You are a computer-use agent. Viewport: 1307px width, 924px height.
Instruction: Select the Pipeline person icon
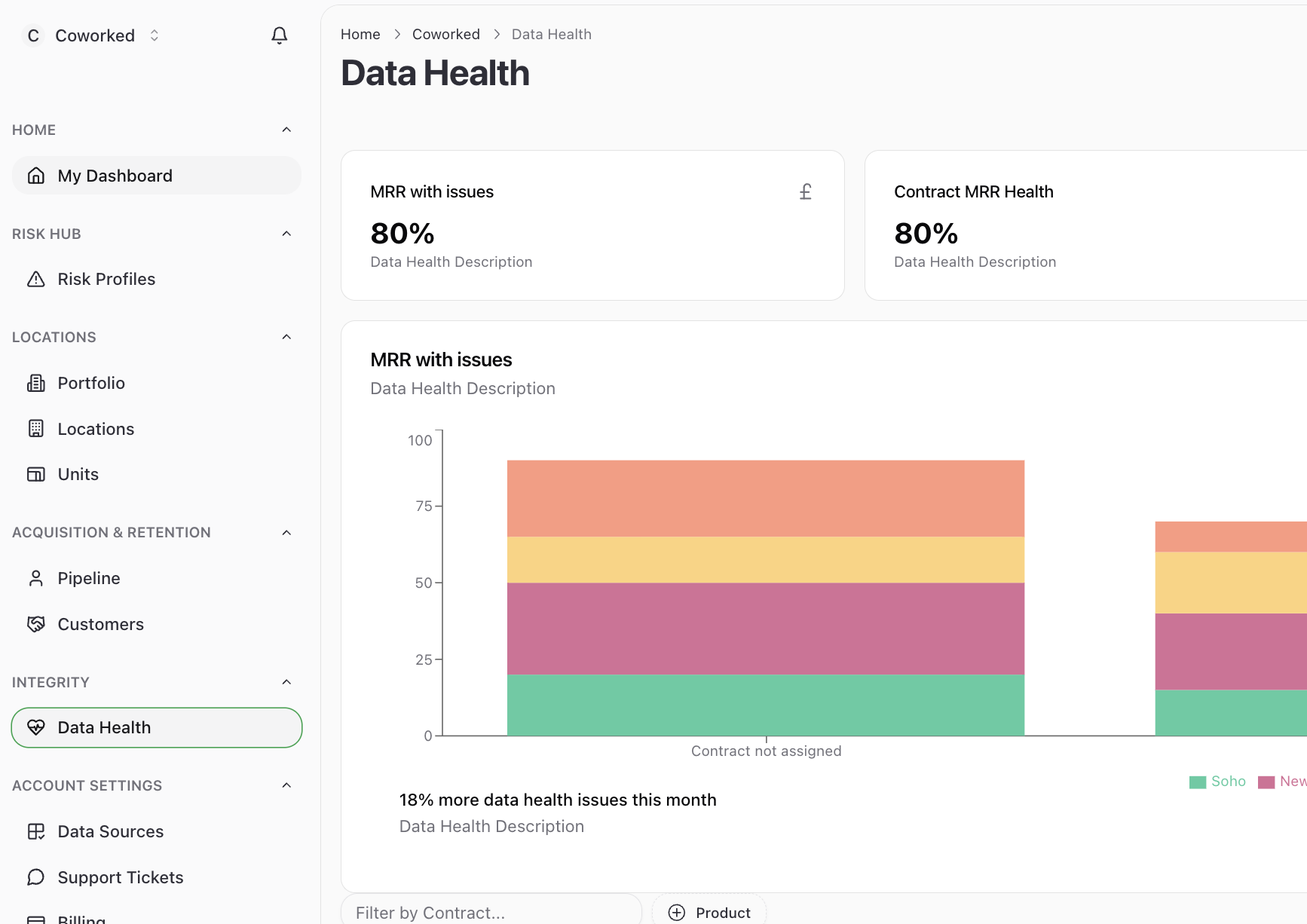35,578
